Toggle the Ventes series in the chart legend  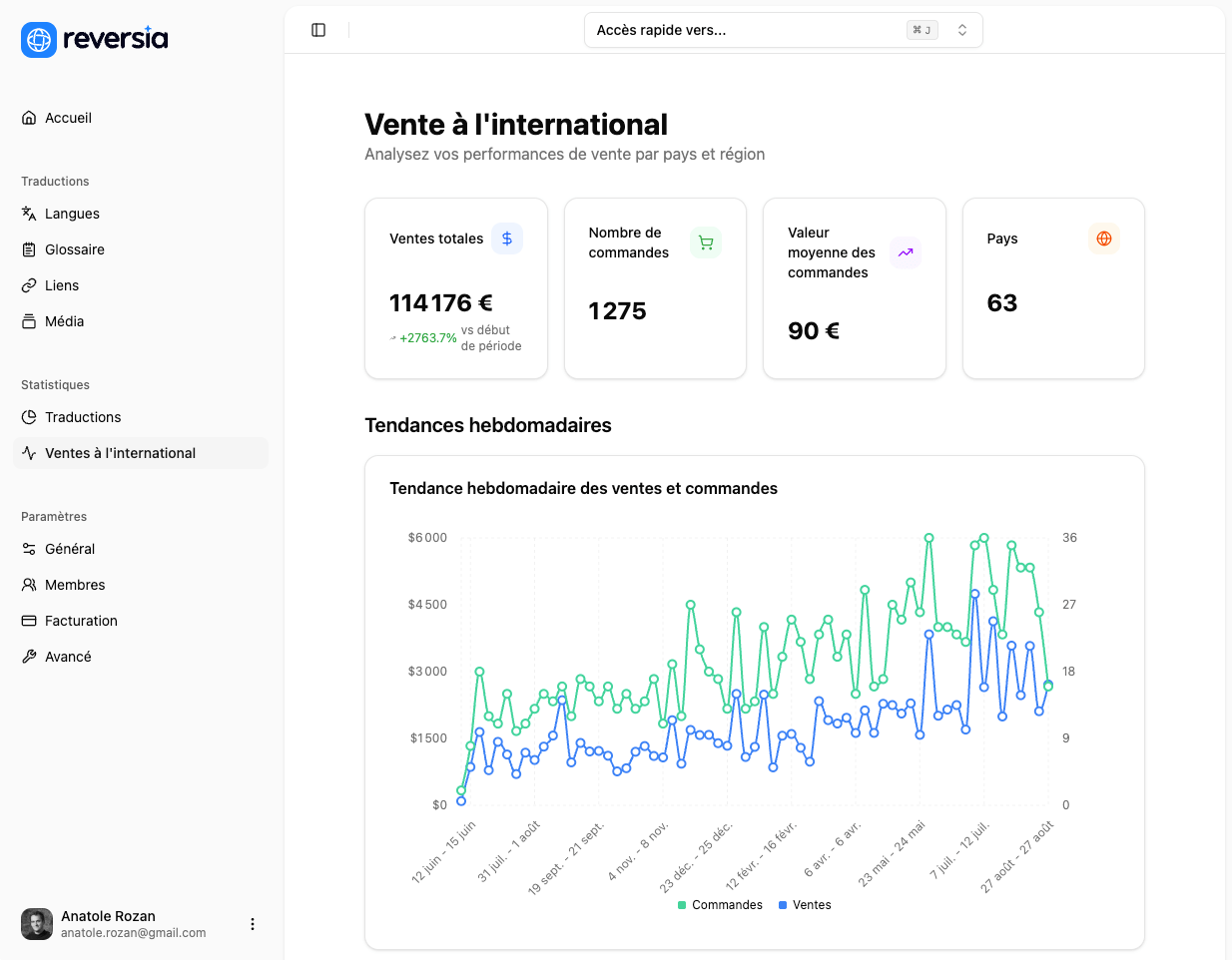pyautogui.click(x=805, y=904)
